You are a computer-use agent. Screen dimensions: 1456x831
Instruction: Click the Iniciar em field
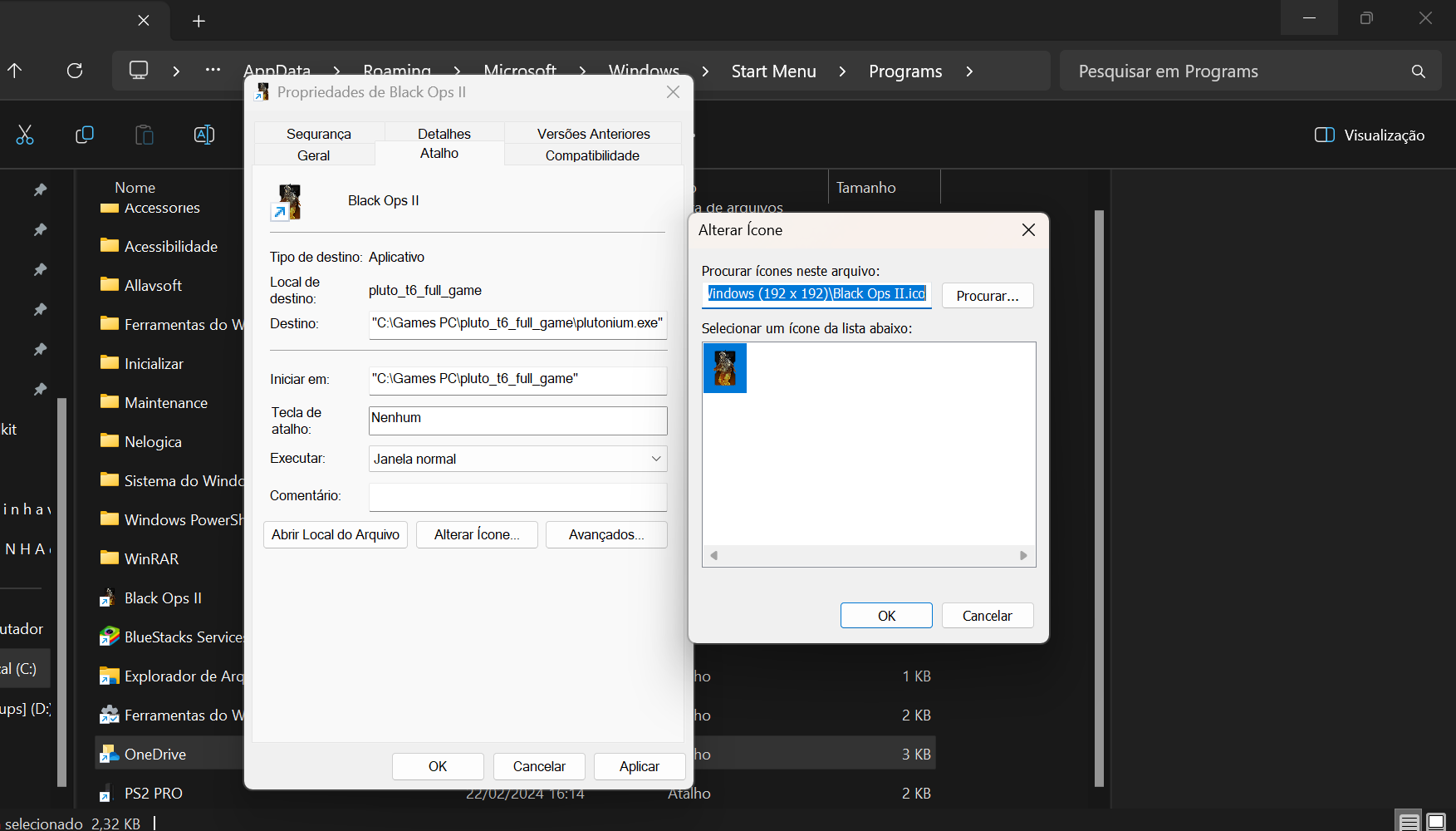point(517,379)
